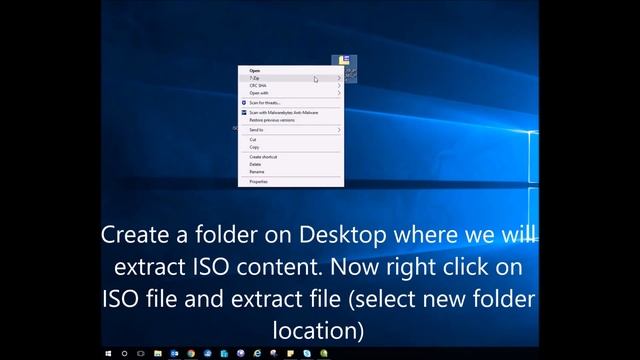Expand the 7-Zip submenu
The image size is (640, 360).
click(x=291, y=78)
